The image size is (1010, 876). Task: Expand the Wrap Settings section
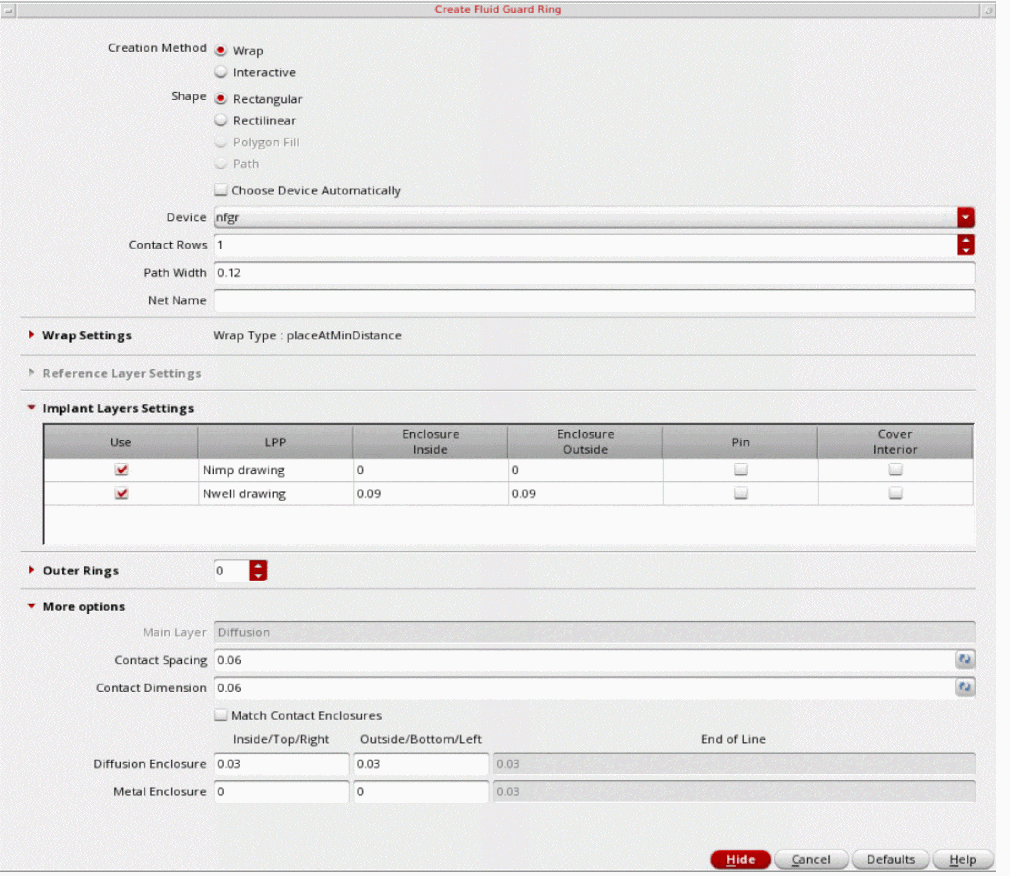tap(32, 335)
